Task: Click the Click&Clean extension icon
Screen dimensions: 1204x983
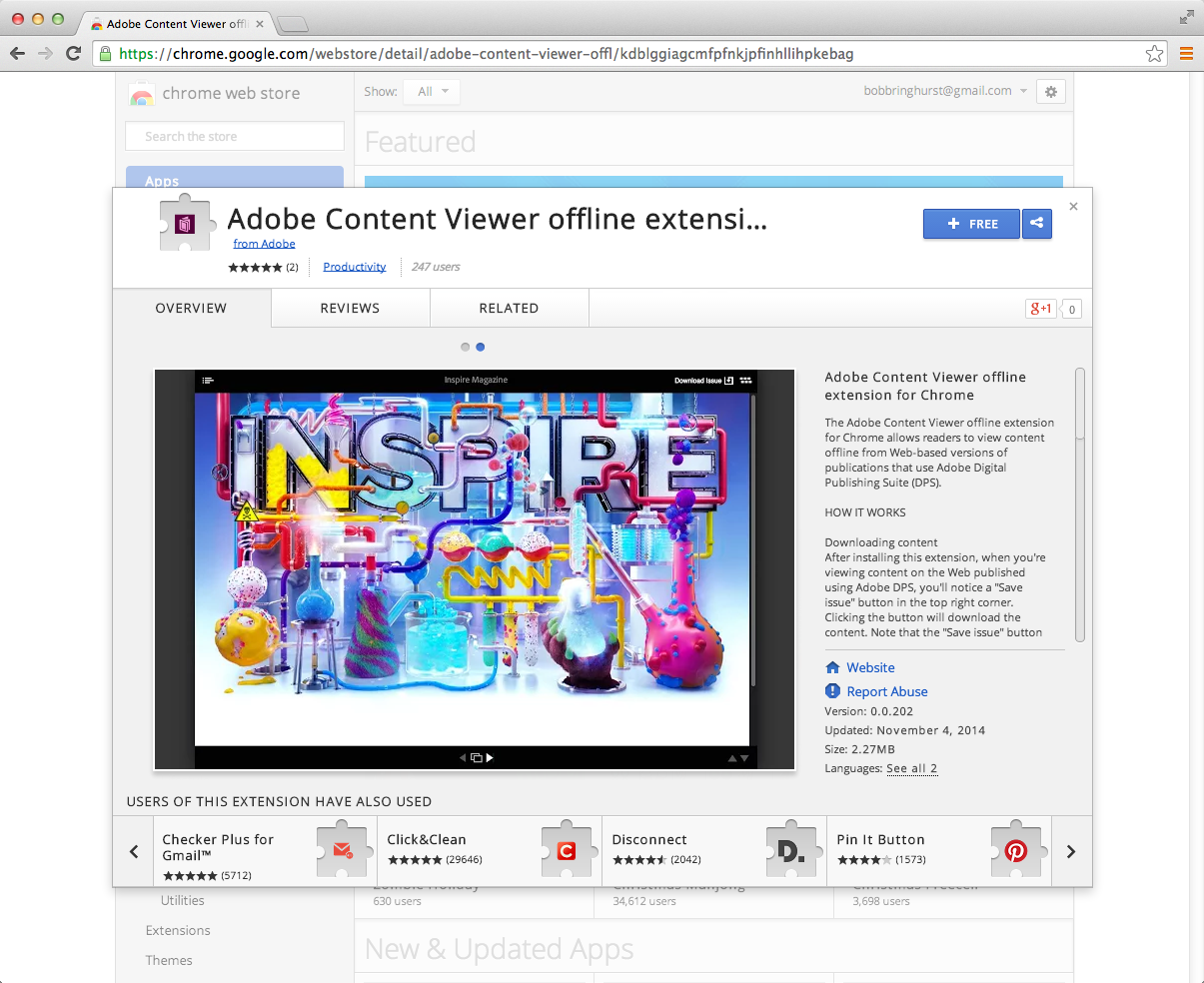Action: [568, 849]
